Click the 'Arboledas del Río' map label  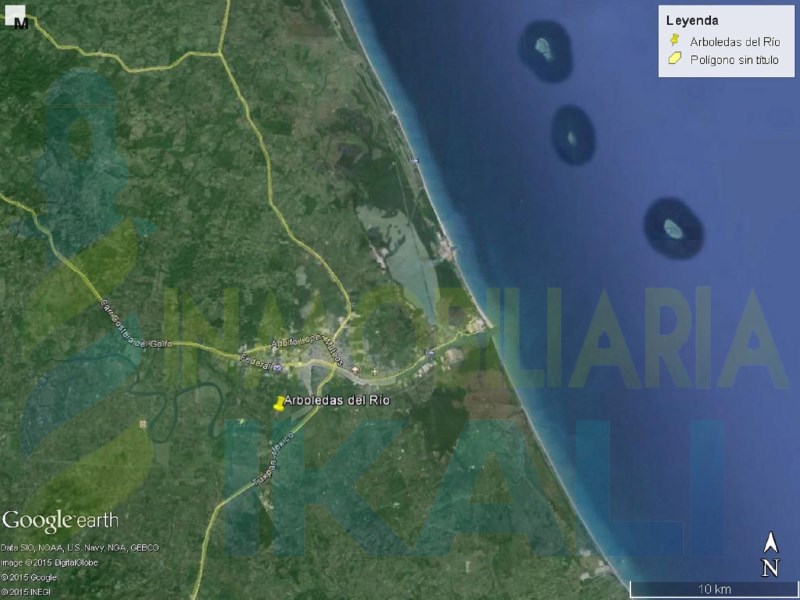[337, 400]
